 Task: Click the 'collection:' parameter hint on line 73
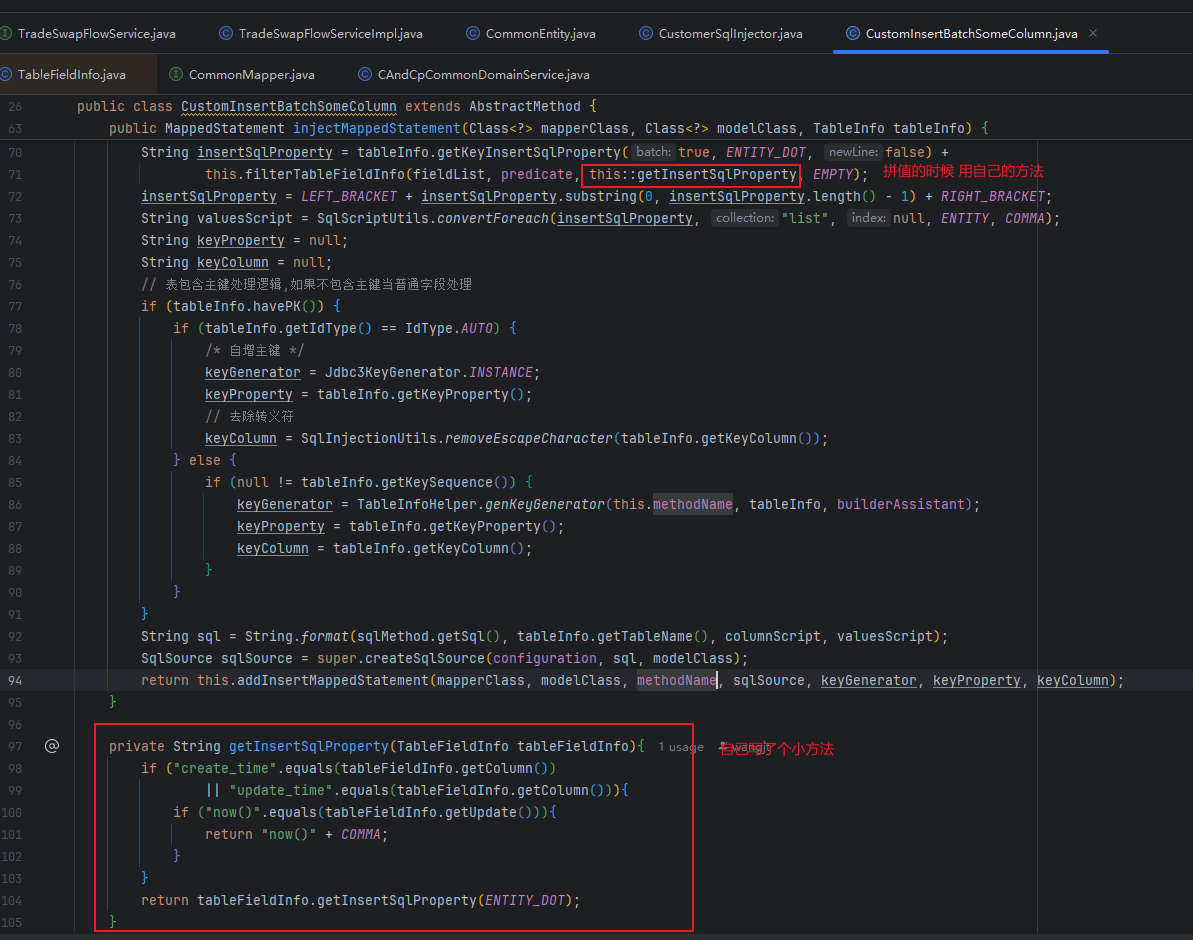745,218
